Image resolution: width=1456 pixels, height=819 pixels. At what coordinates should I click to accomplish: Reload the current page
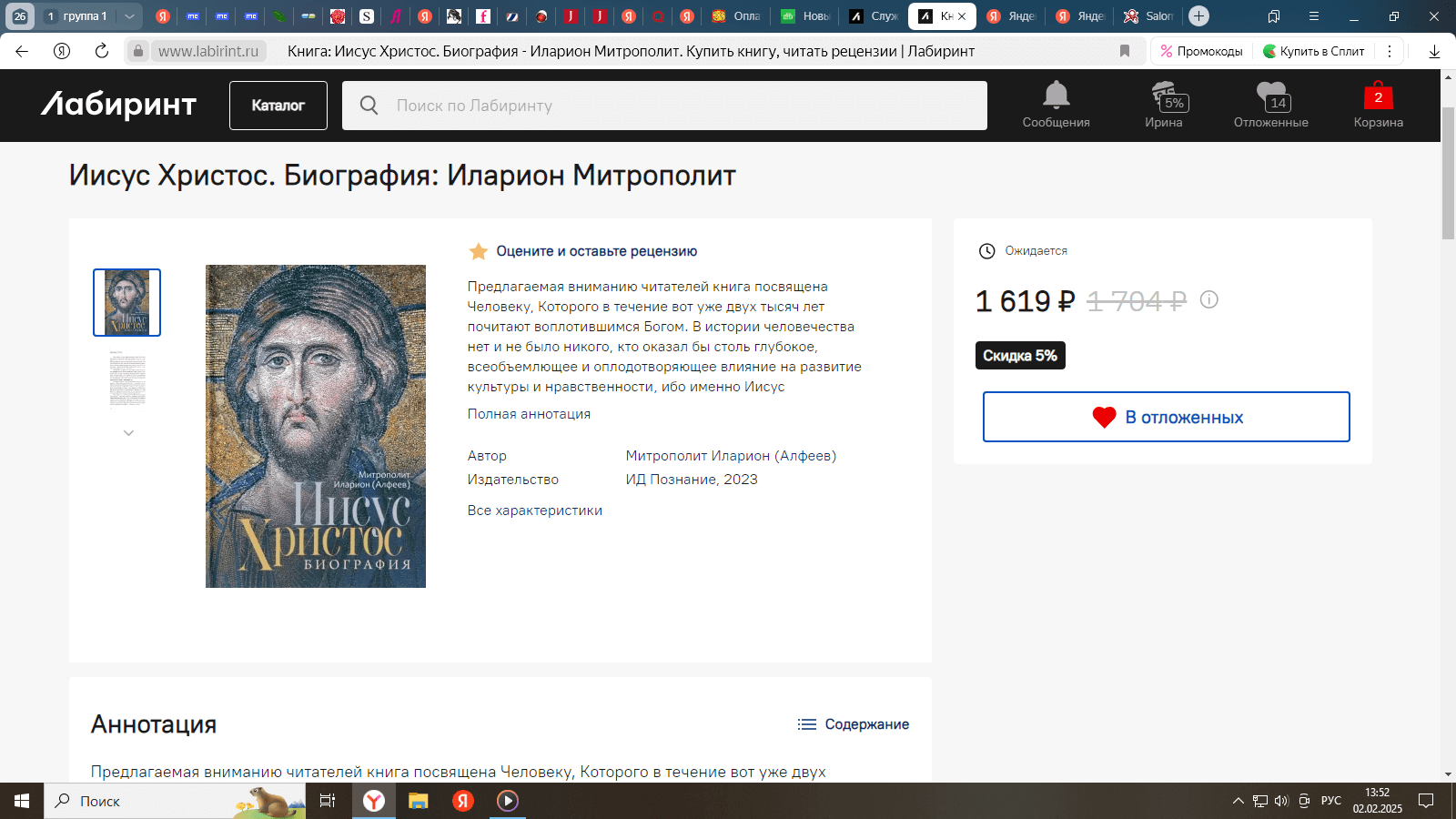[x=102, y=51]
